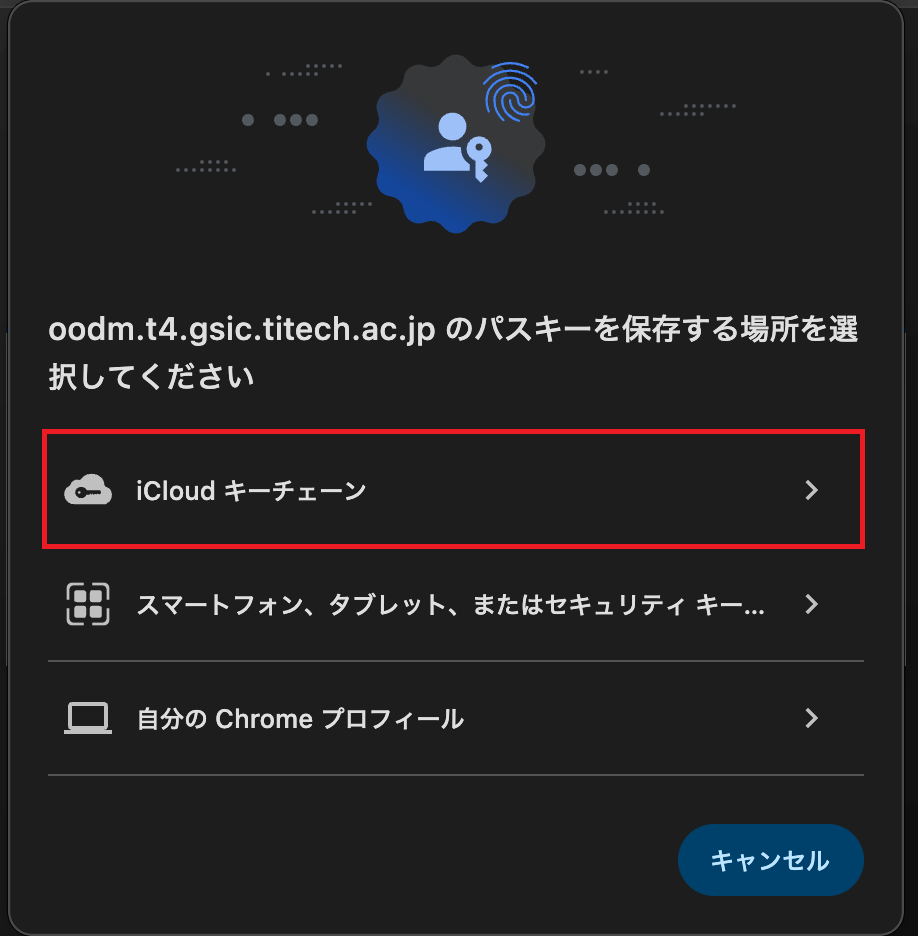The width and height of the screenshot is (918, 936).
Task: Click the blue scalloped badge's lower edge
Action: pos(456,222)
